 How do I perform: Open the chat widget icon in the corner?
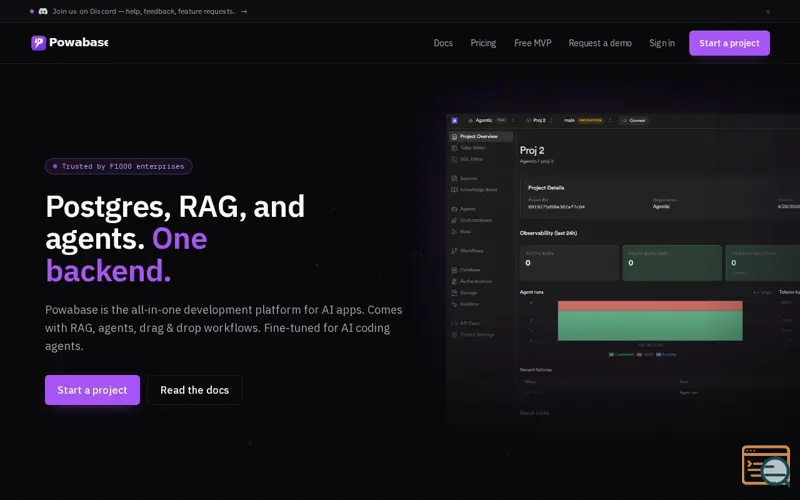coord(766,465)
